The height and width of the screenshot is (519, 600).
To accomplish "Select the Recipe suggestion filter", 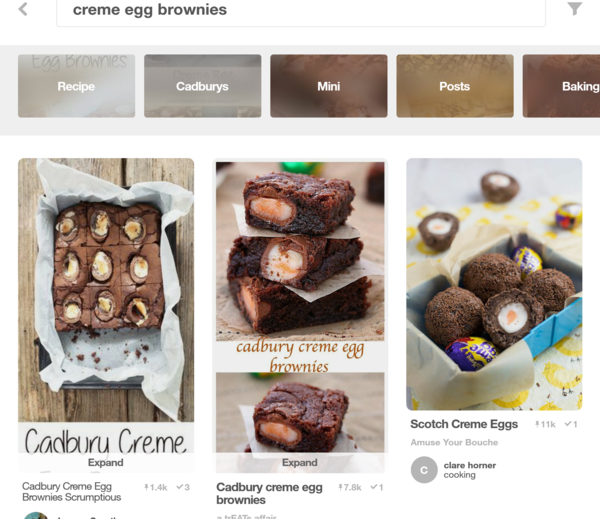I will click(x=77, y=86).
